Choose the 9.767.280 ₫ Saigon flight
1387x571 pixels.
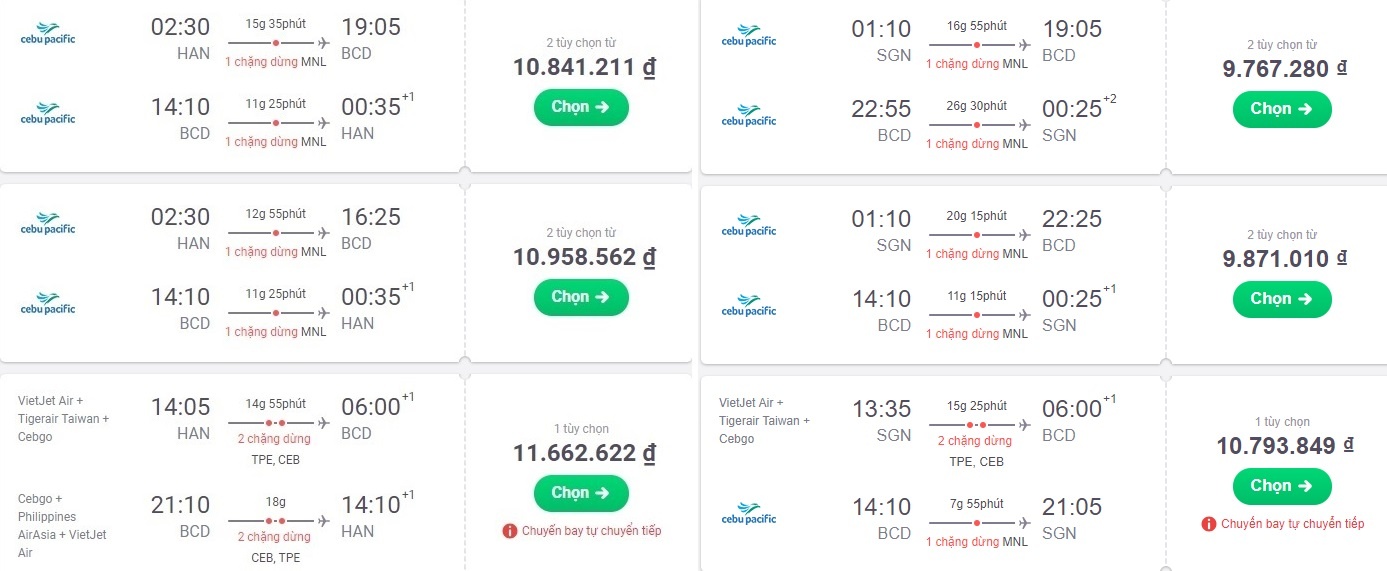[1282, 109]
